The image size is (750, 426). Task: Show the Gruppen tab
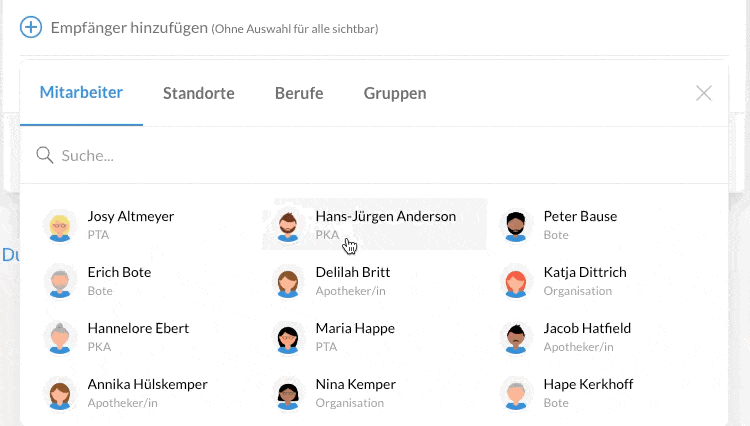(x=395, y=93)
